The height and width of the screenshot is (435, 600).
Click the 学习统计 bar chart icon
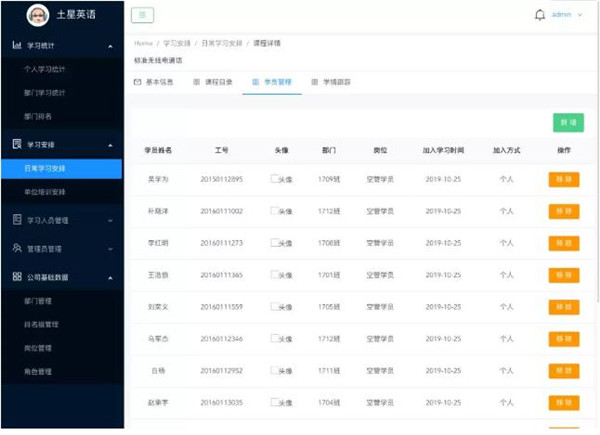(17, 46)
